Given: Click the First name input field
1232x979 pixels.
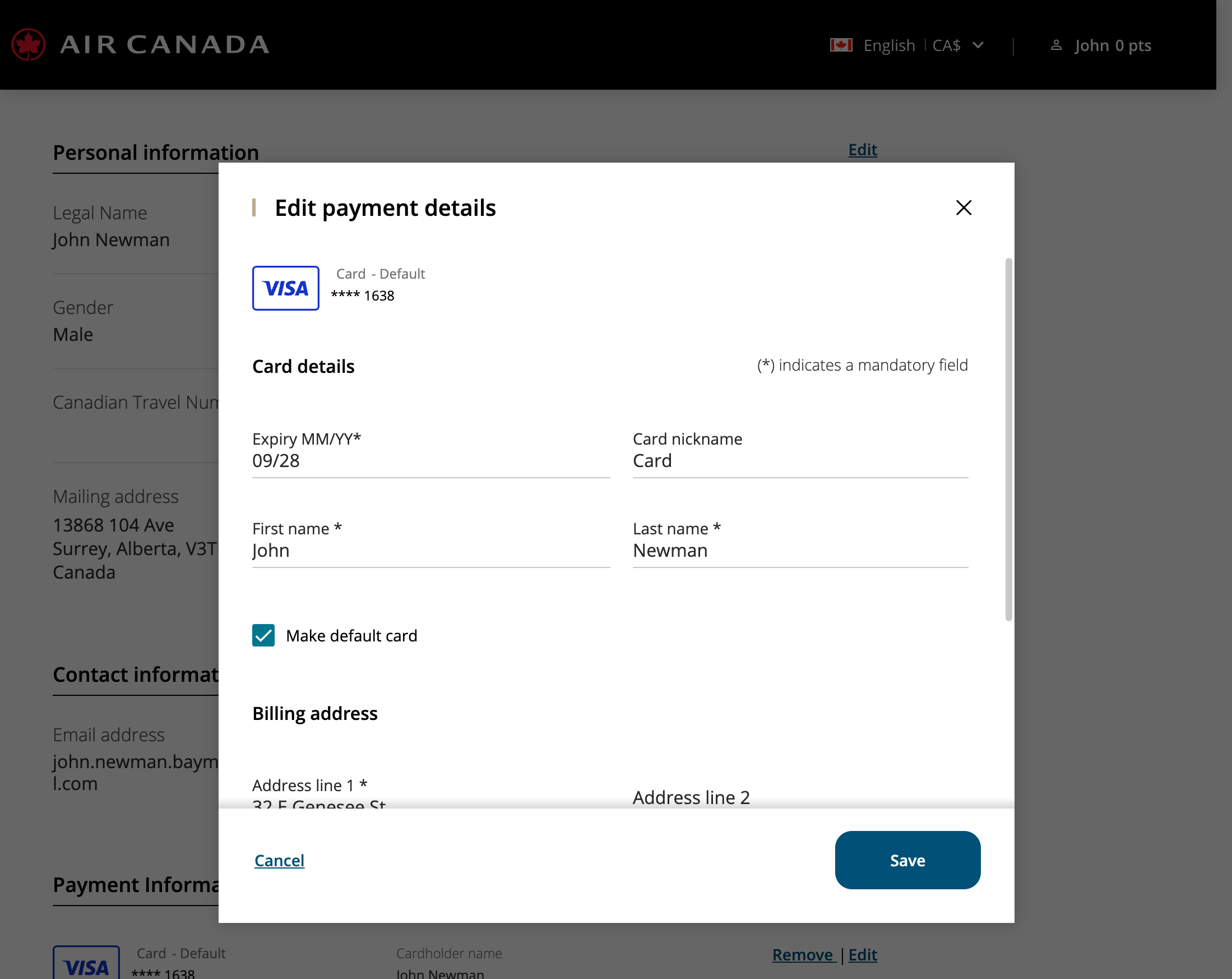Looking at the screenshot, I should click(x=430, y=551).
